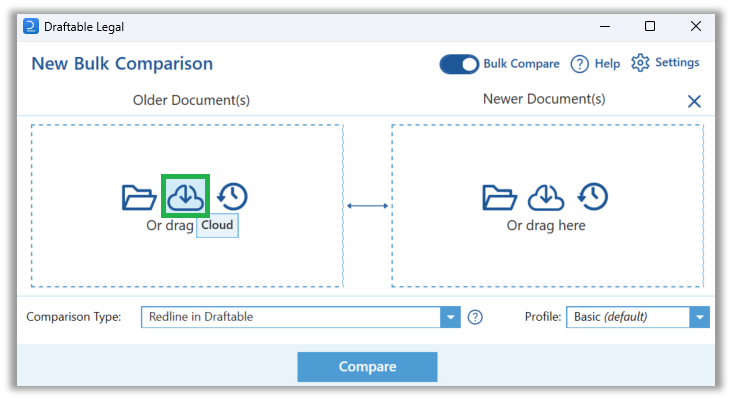732x400 pixels.
Task: Click the Comparison Type label
Action: pos(73,317)
